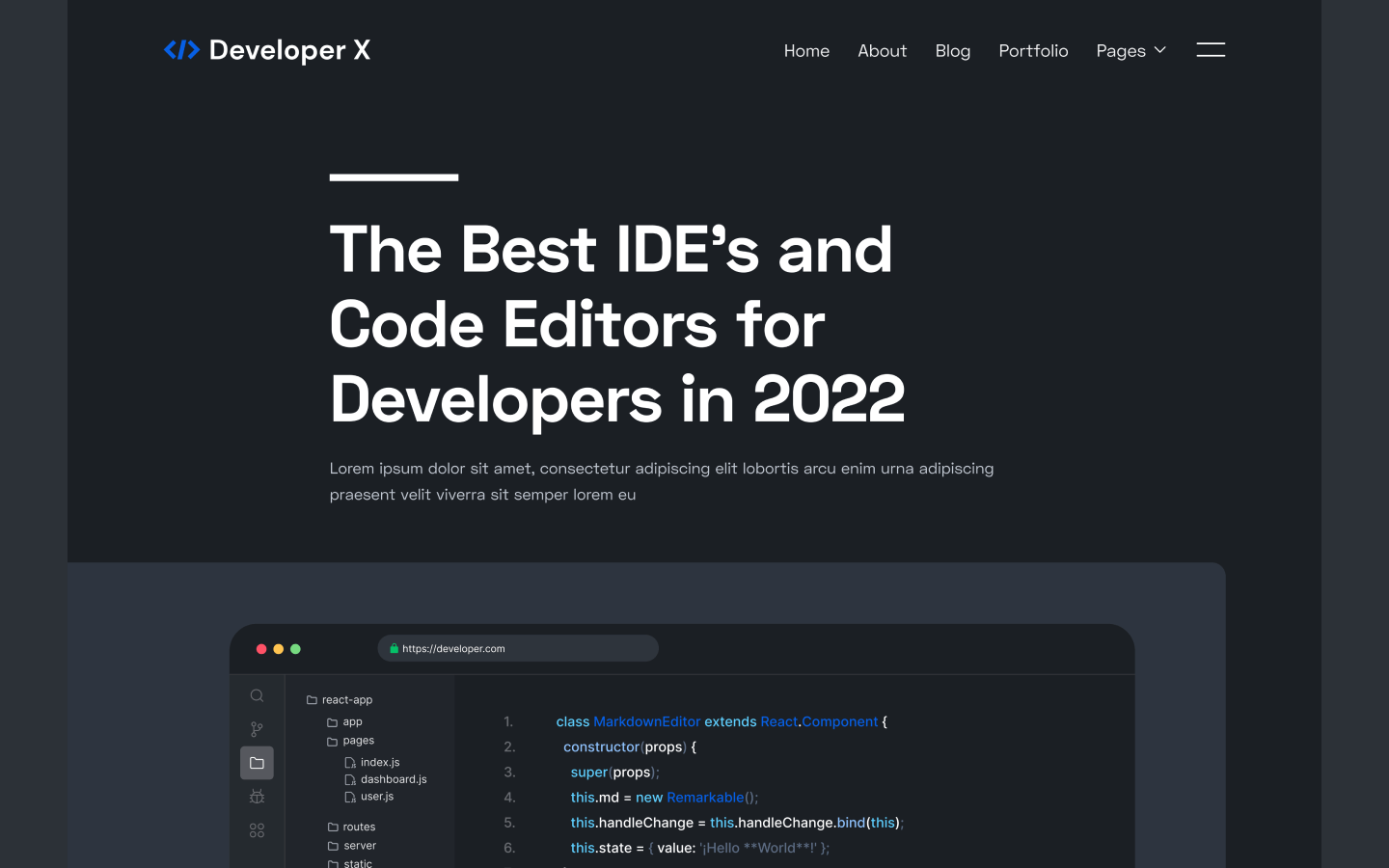This screenshot has height=868, width=1389.
Task: Open the Extensions grid icon
Action: point(257,829)
